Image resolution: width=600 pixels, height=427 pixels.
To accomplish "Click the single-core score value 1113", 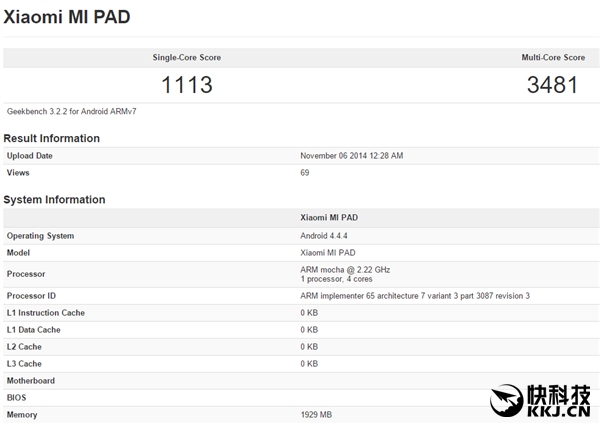I will 187,85.
